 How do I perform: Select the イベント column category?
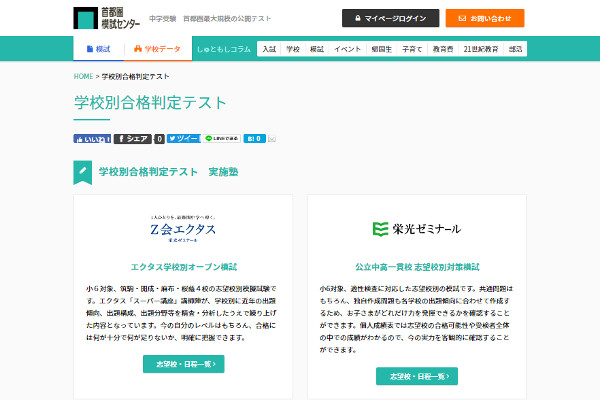pos(347,49)
